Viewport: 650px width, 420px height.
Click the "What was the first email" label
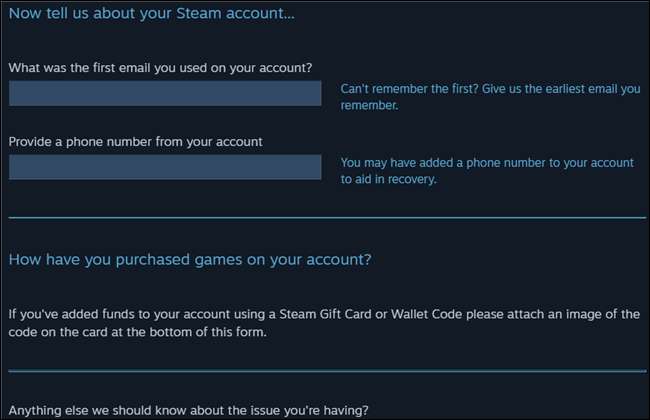point(160,67)
